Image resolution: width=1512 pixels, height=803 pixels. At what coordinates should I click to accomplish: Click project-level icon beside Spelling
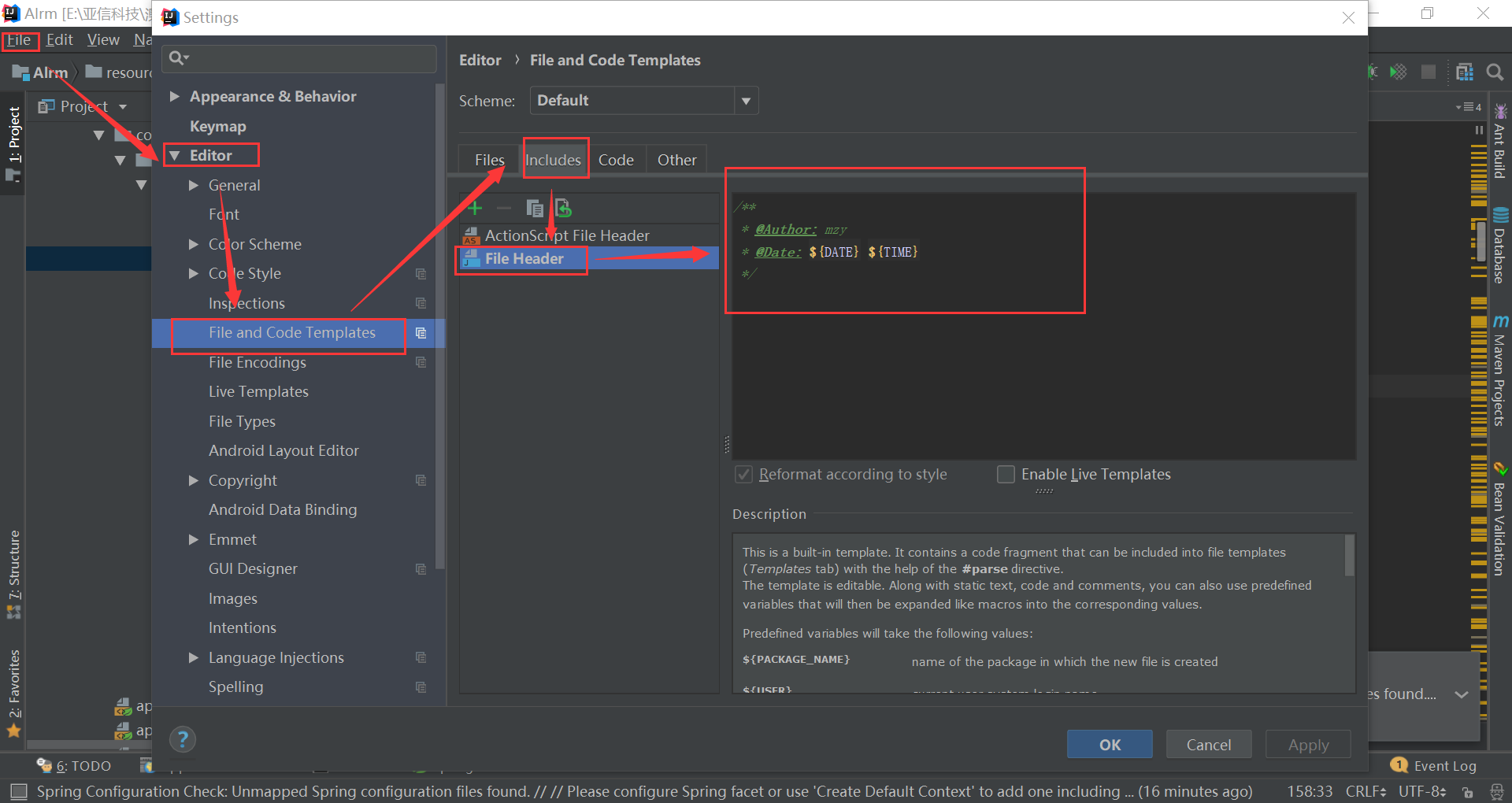tap(421, 687)
